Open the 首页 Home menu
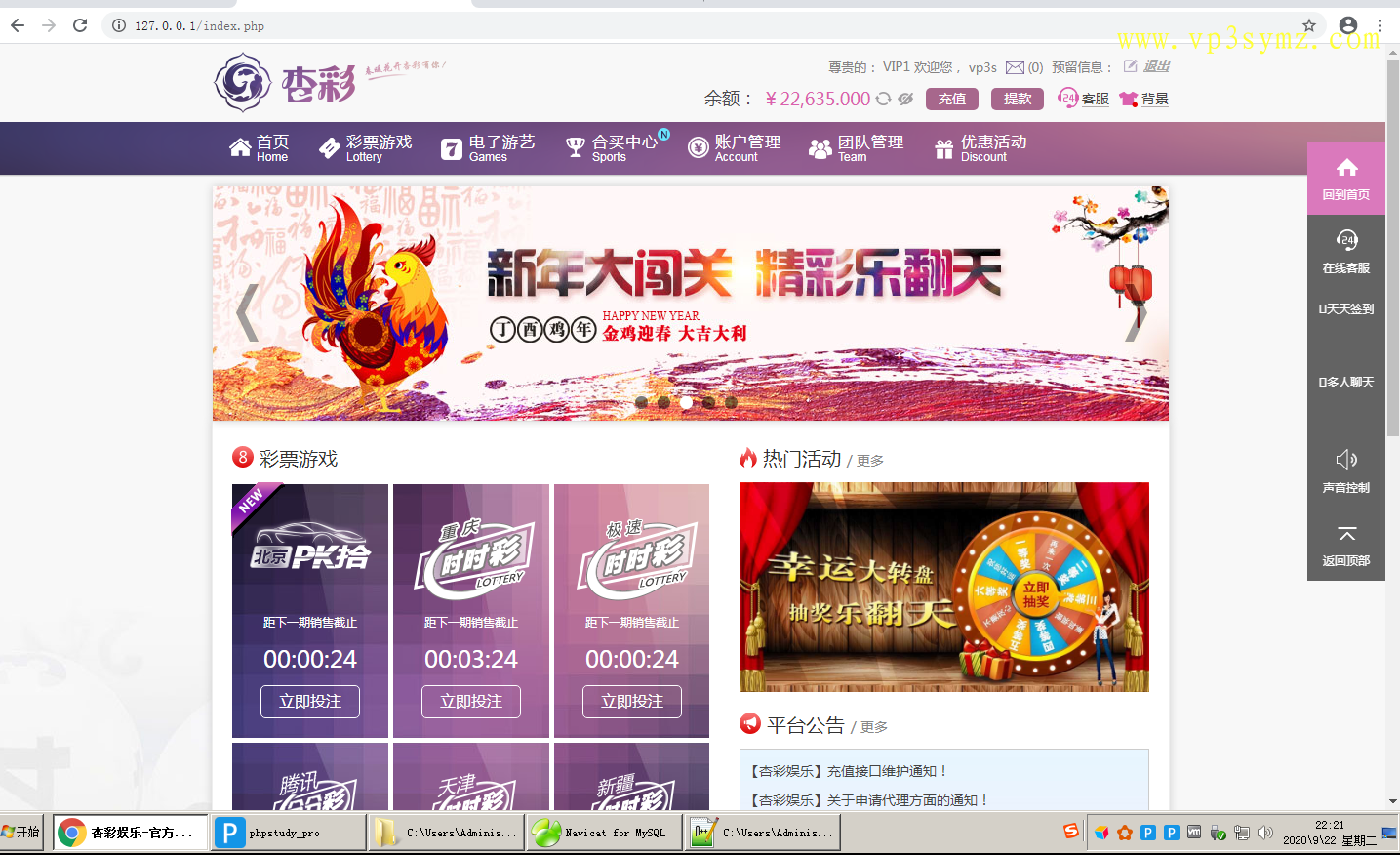1400x855 pixels. (x=260, y=148)
